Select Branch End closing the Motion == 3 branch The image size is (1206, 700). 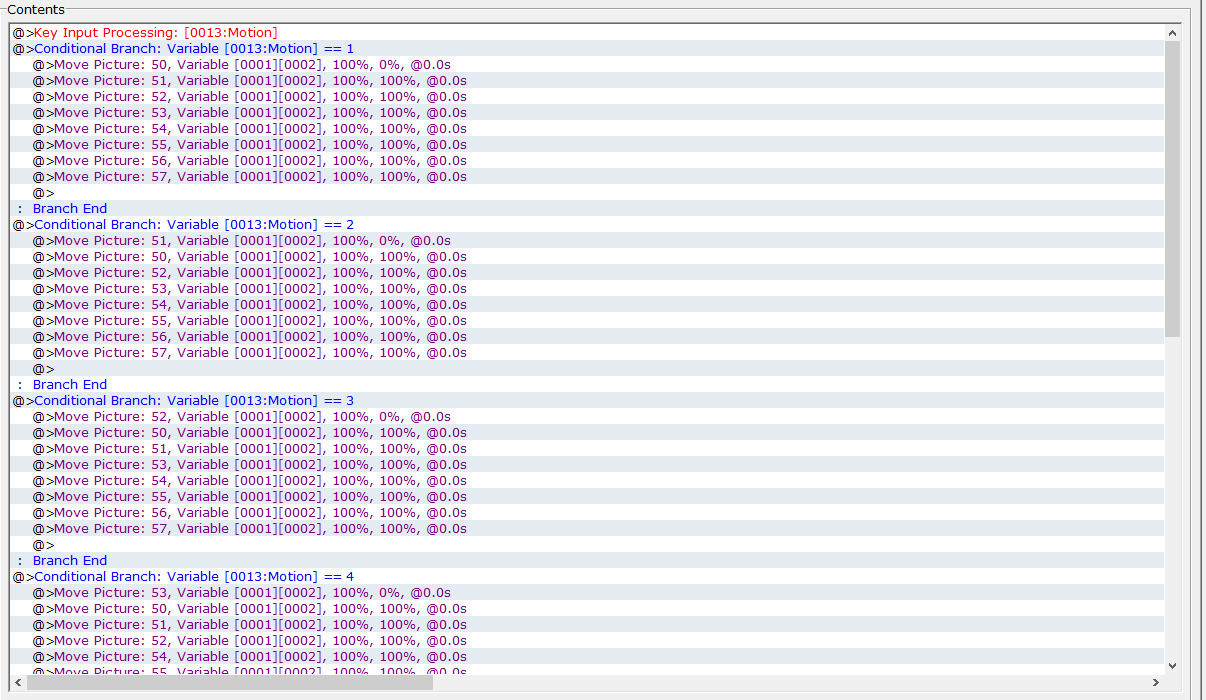(588, 561)
